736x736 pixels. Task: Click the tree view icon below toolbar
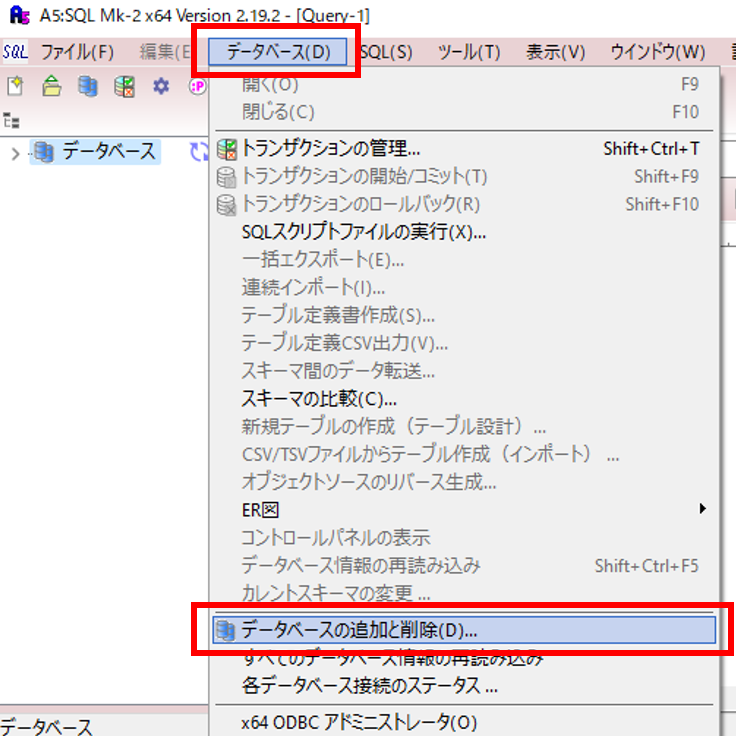click(11, 121)
